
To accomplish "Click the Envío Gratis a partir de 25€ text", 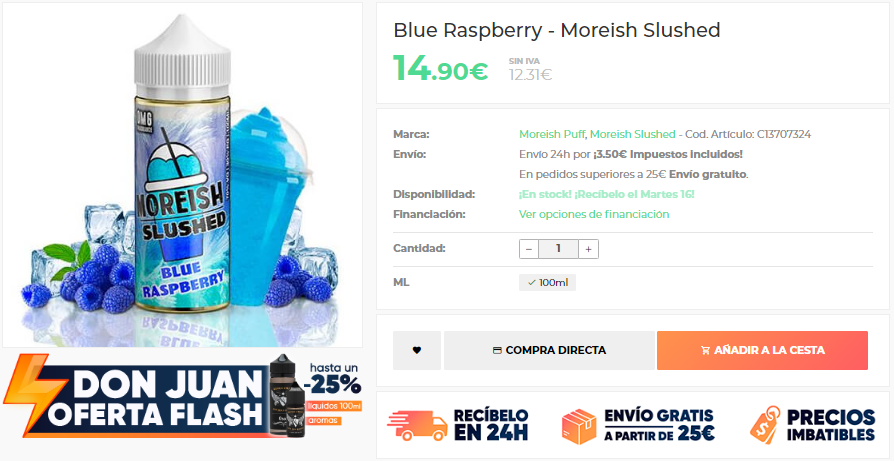I will pyautogui.click(x=659, y=425).
